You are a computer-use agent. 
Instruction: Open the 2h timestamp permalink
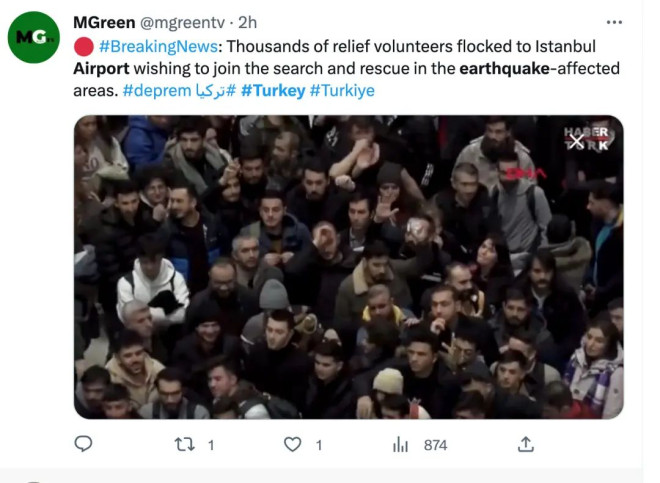point(248,23)
